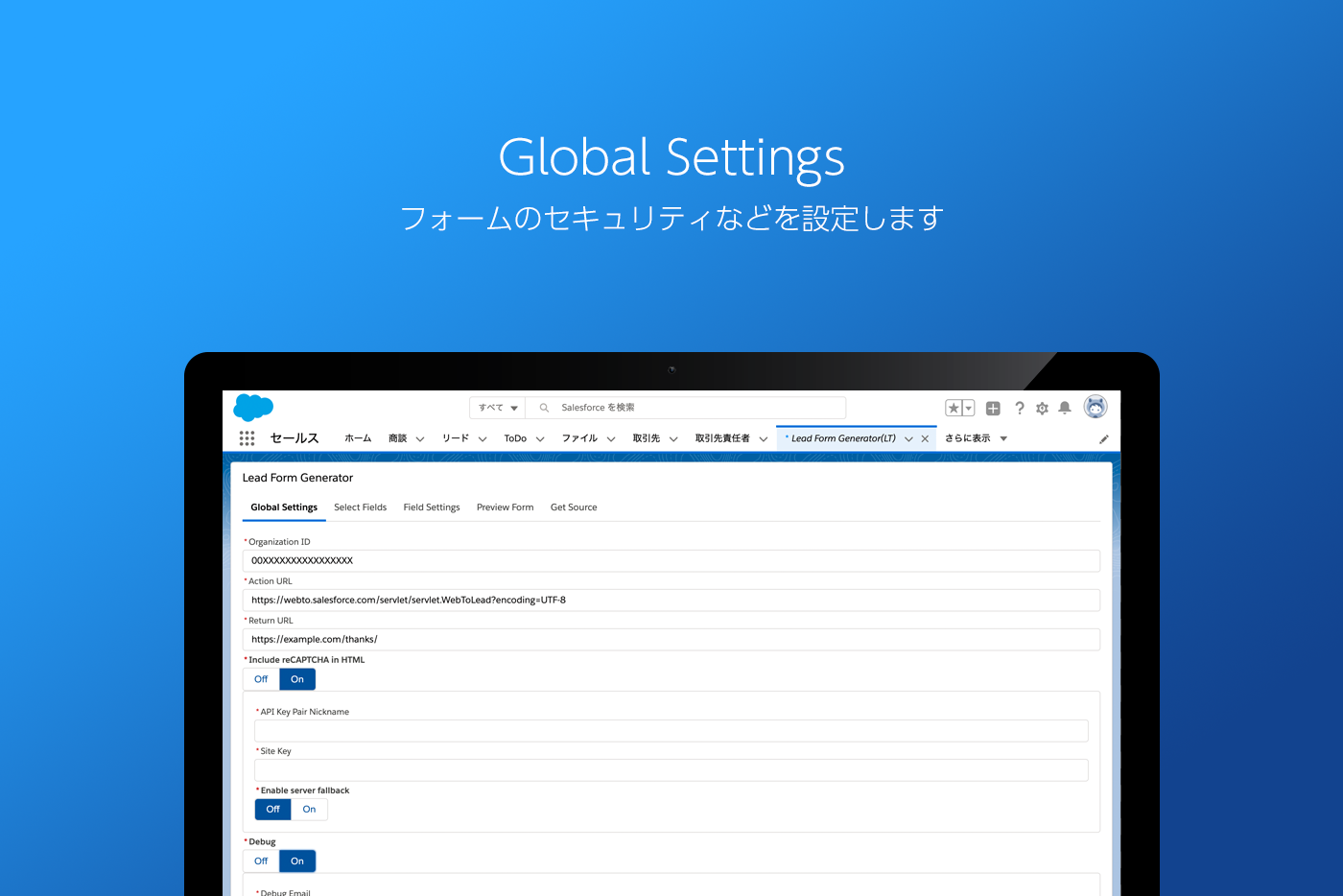Expand the ファイル menu chevron
Viewport: 1343px width, 896px height.
(611, 439)
